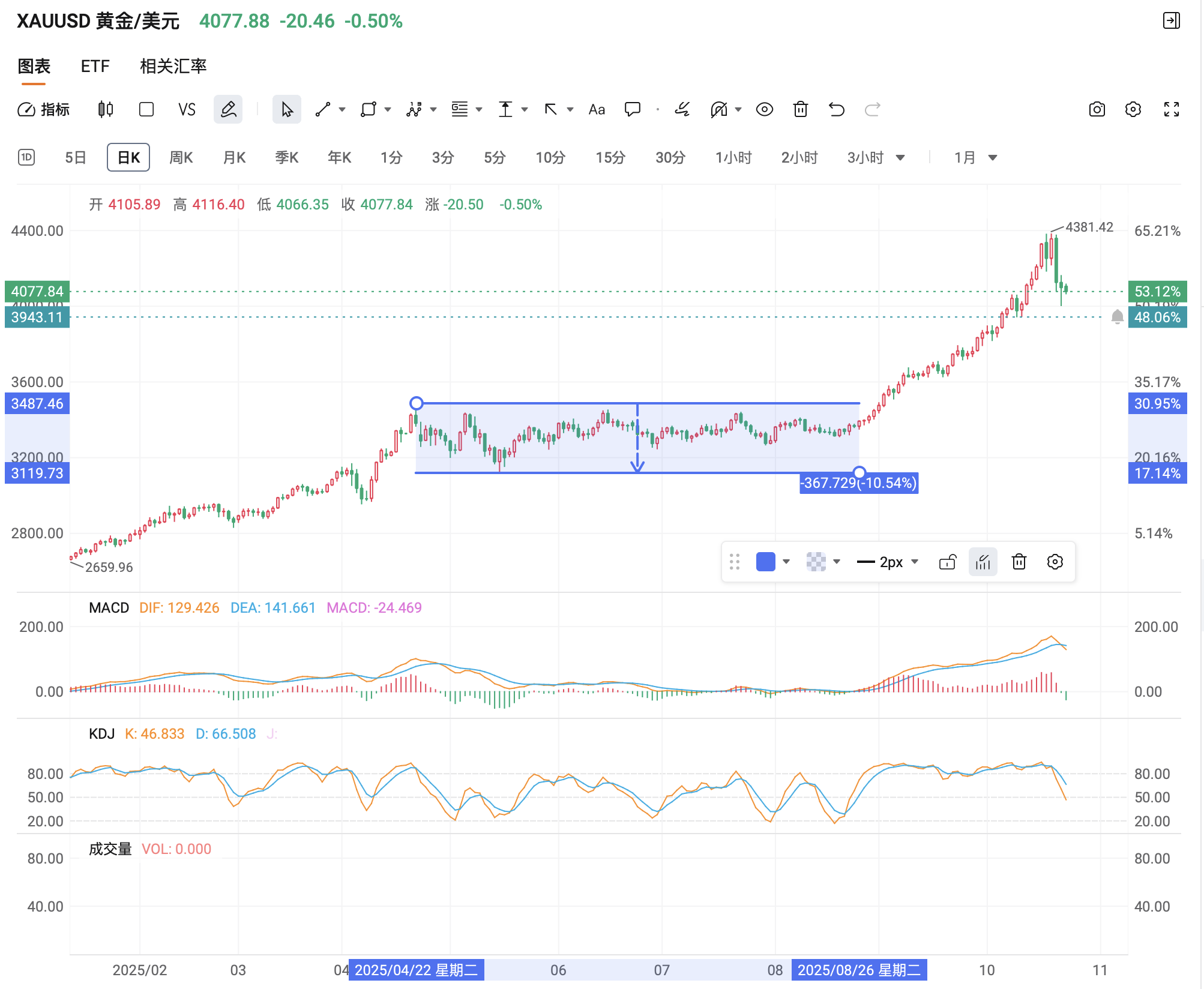
Task: Select the 周K weekly interval
Action: click(x=181, y=158)
